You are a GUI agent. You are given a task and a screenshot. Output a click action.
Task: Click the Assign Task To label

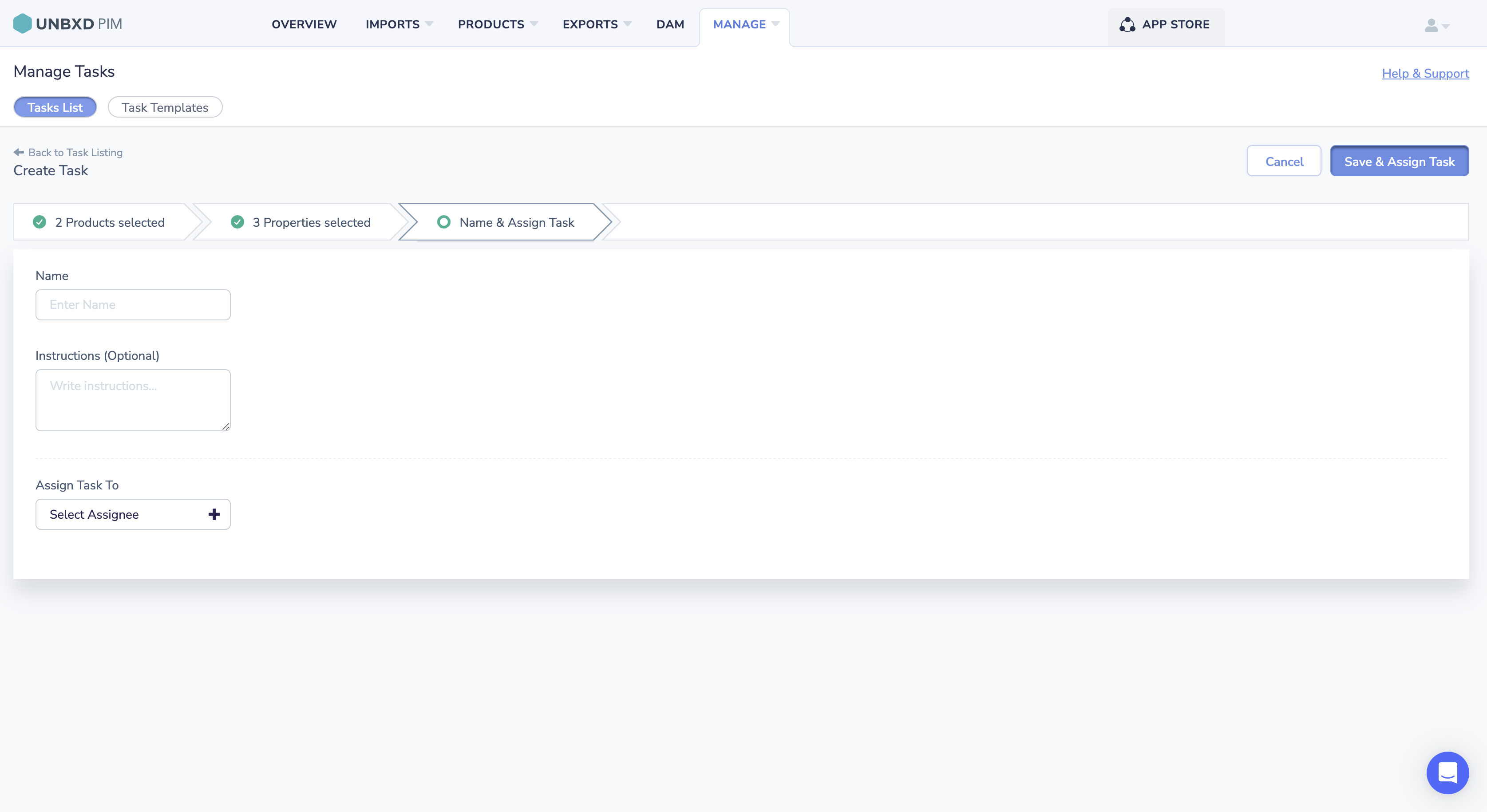(77, 485)
